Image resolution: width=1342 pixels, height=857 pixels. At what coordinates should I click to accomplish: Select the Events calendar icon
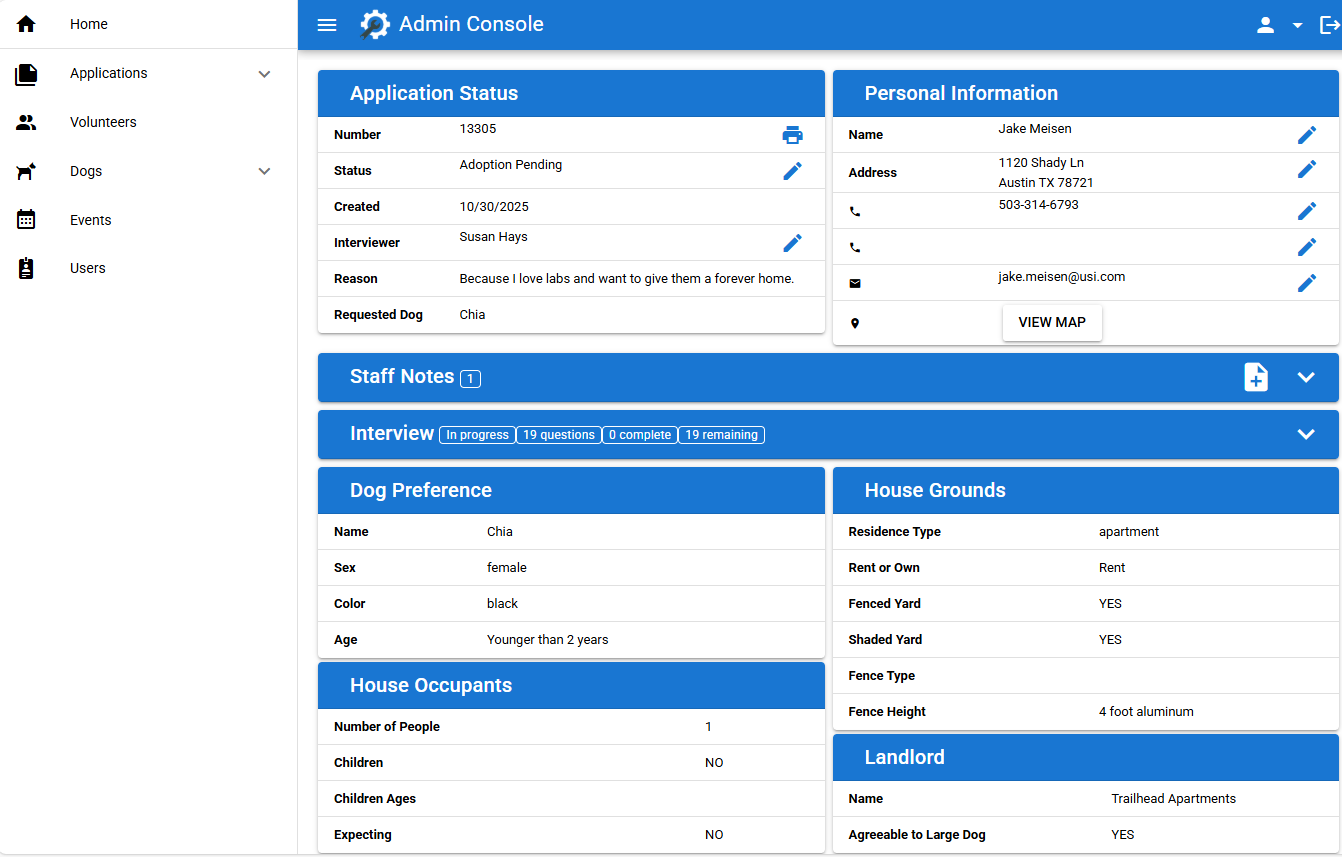point(26,219)
